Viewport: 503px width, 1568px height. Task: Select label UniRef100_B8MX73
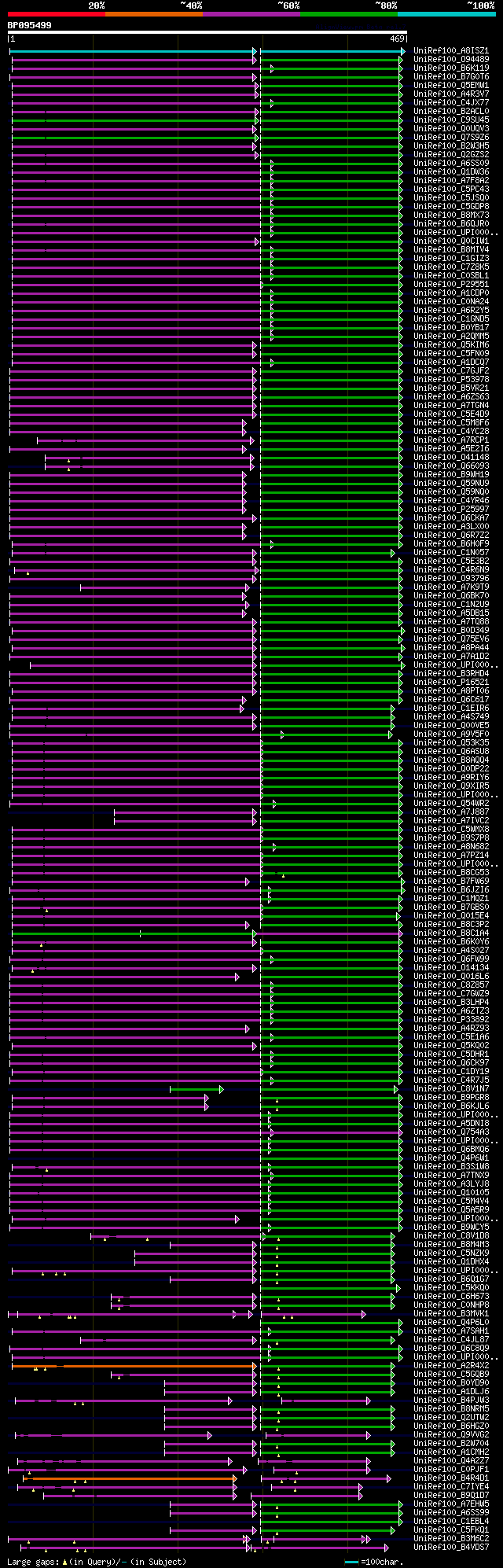[x=451, y=215]
